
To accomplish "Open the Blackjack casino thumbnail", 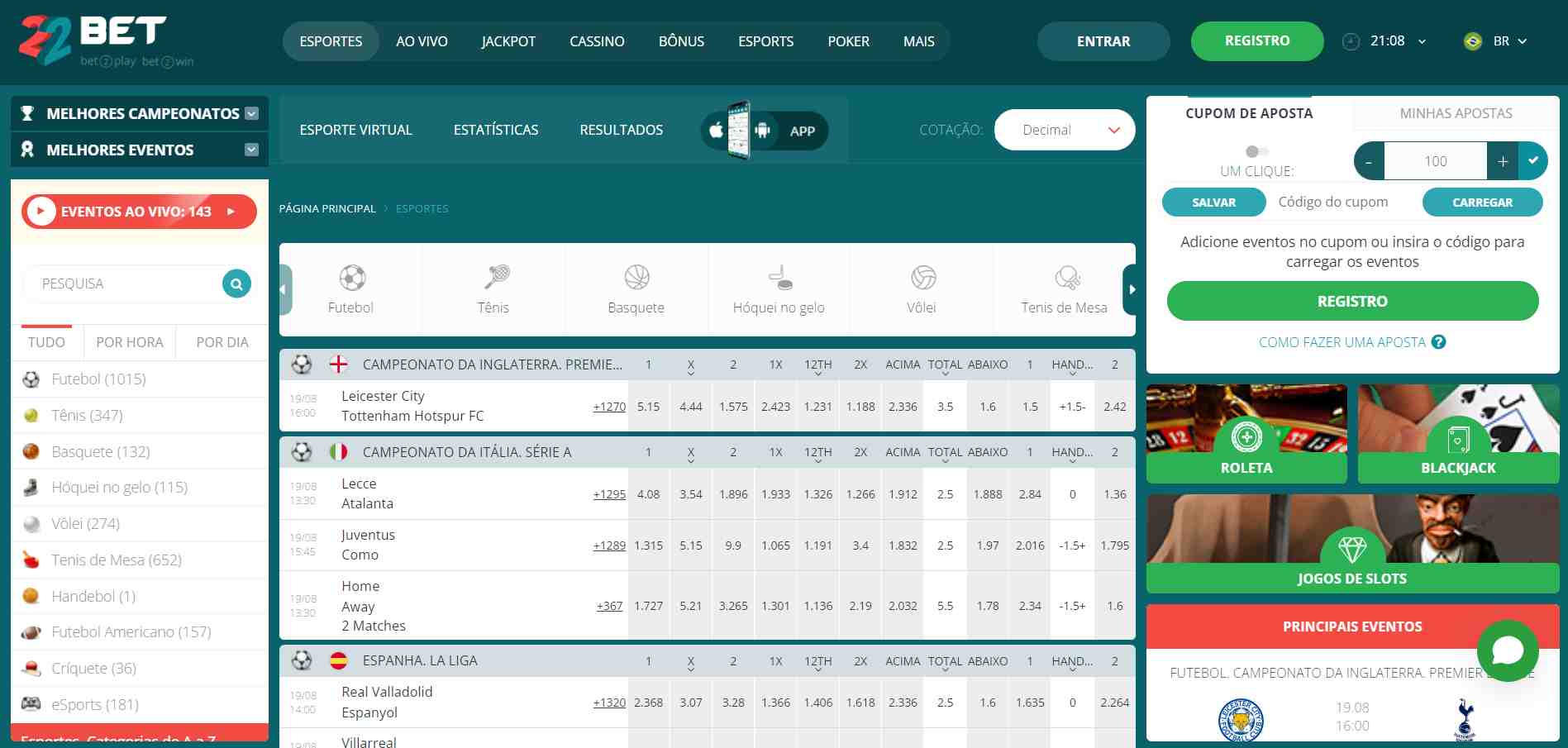I will pyautogui.click(x=1458, y=434).
